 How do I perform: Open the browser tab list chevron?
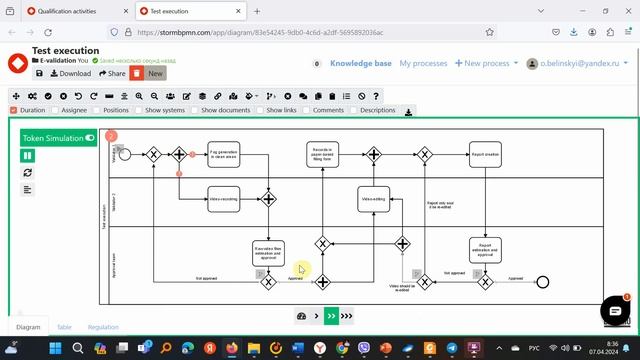541,11
